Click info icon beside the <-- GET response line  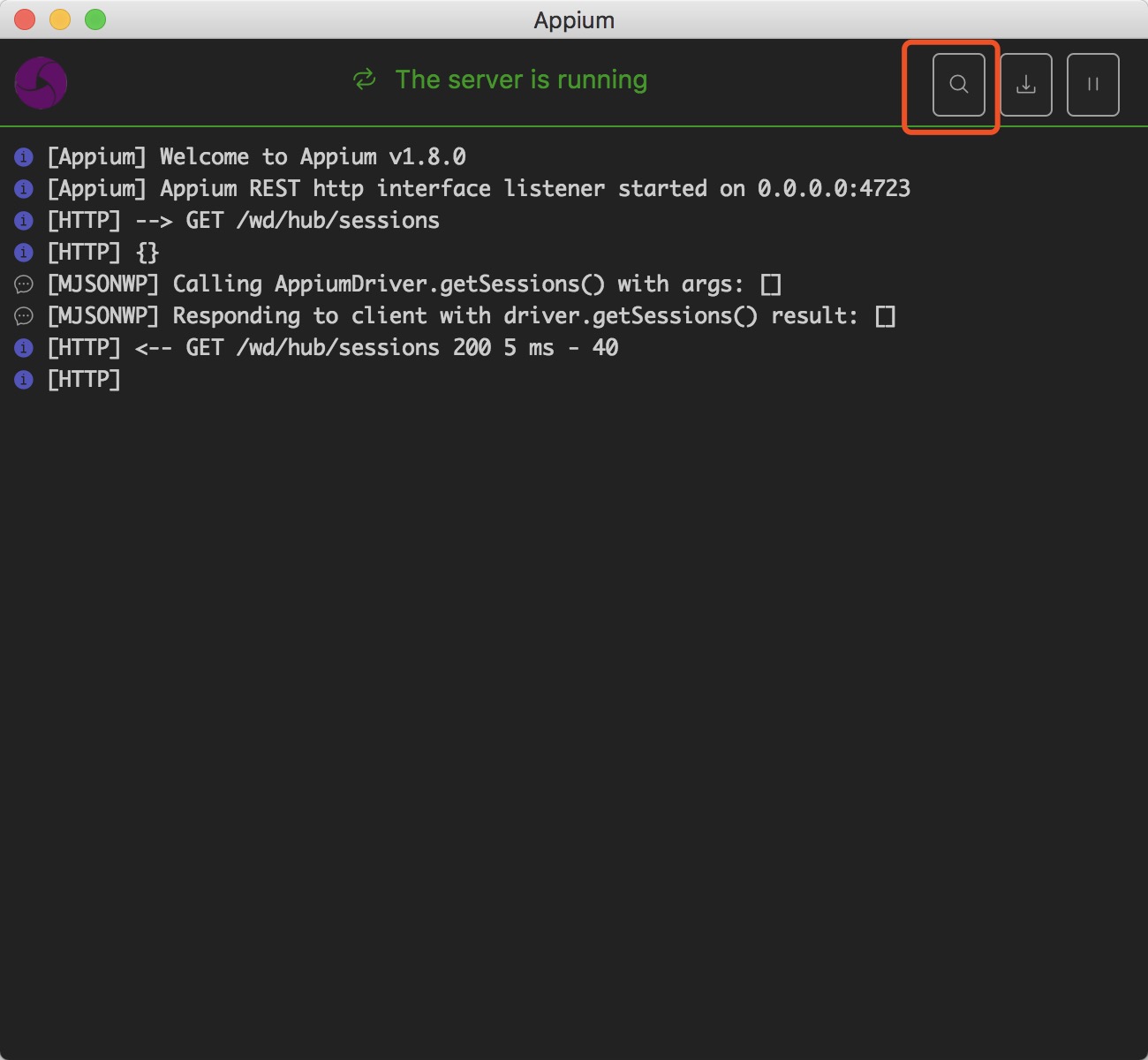click(24, 348)
